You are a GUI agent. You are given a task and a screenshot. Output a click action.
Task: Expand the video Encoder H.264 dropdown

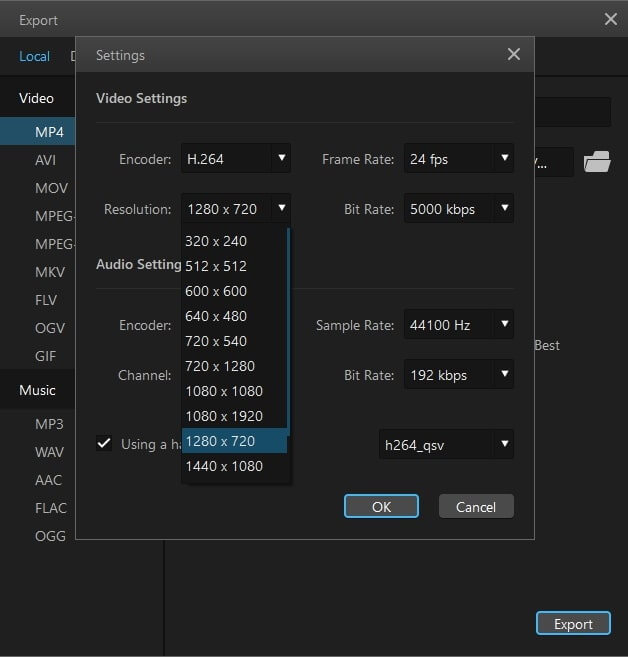[236, 158]
